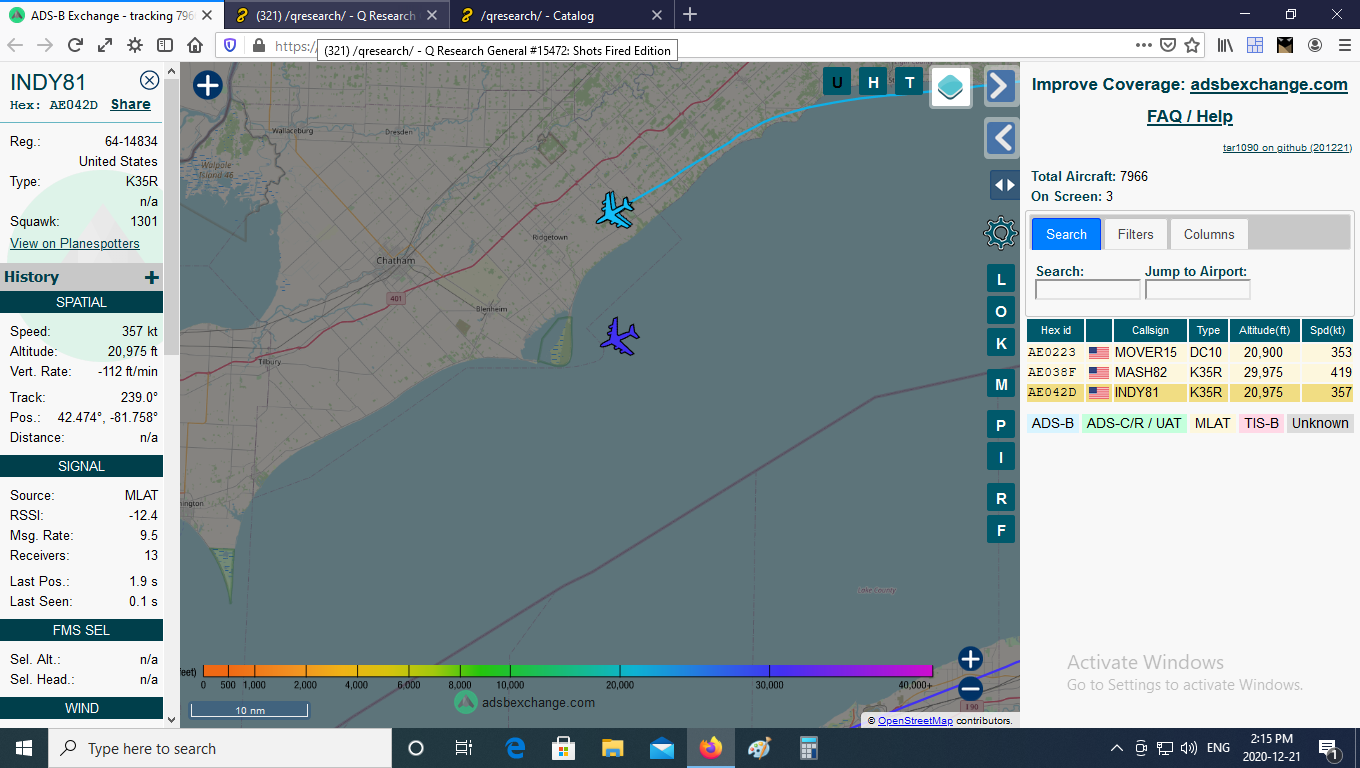1360x768 pixels.
Task: Expand the History section
Action: pyautogui.click(x=151, y=277)
